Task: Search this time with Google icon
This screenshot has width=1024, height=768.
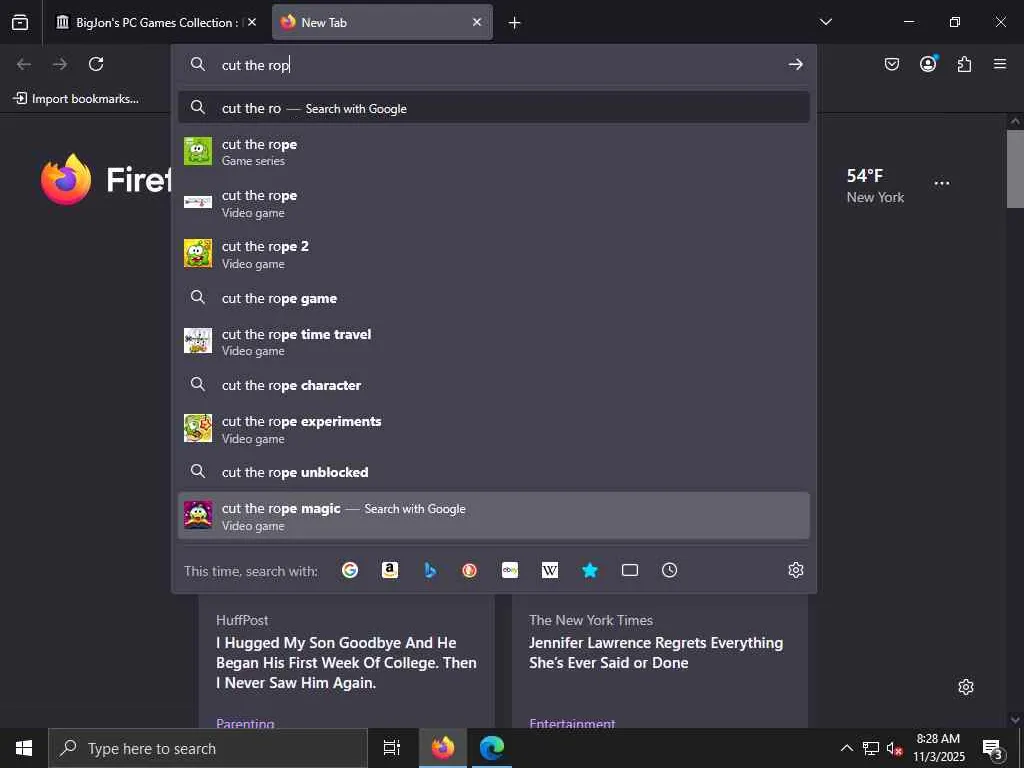Action: tap(350, 570)
